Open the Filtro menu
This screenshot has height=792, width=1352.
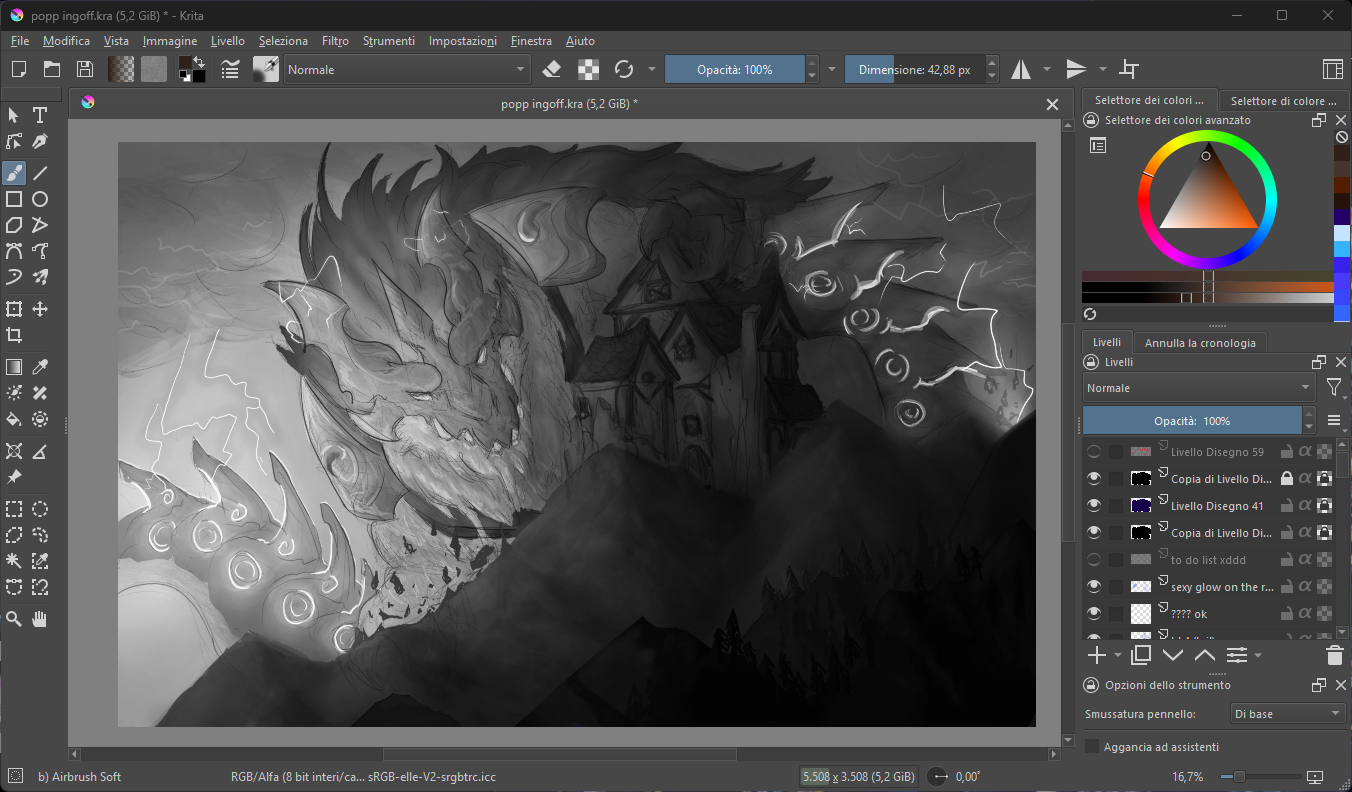point(335,41)
